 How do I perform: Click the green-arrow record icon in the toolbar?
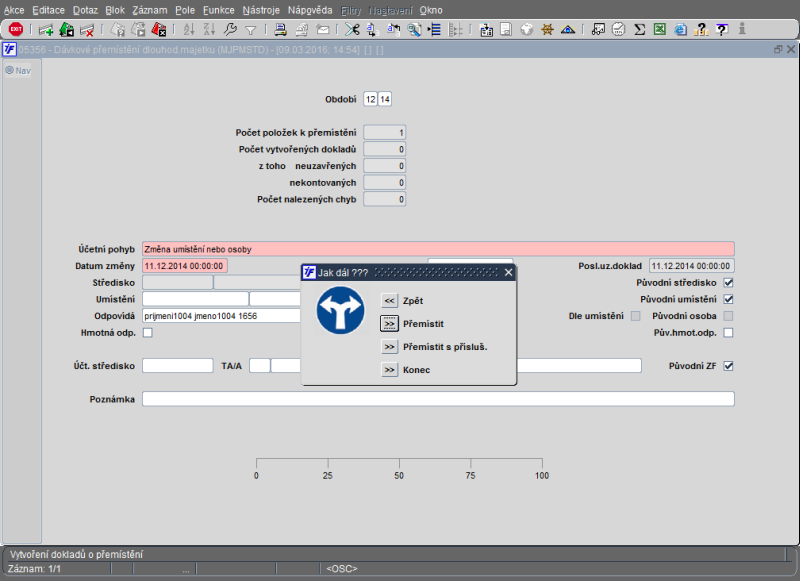(x=66, y=30)
